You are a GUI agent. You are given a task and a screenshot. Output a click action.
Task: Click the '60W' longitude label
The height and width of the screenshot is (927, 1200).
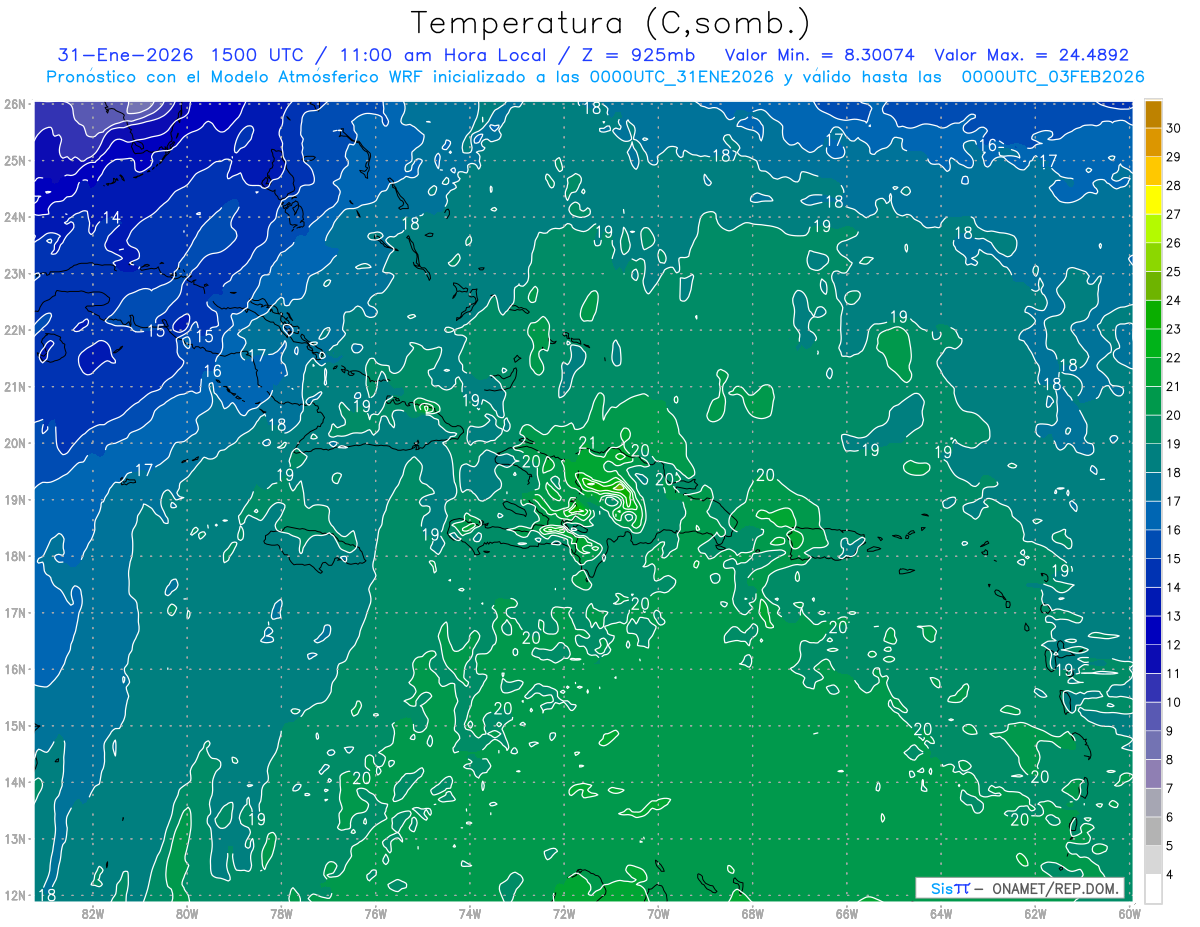[1130, 914]
